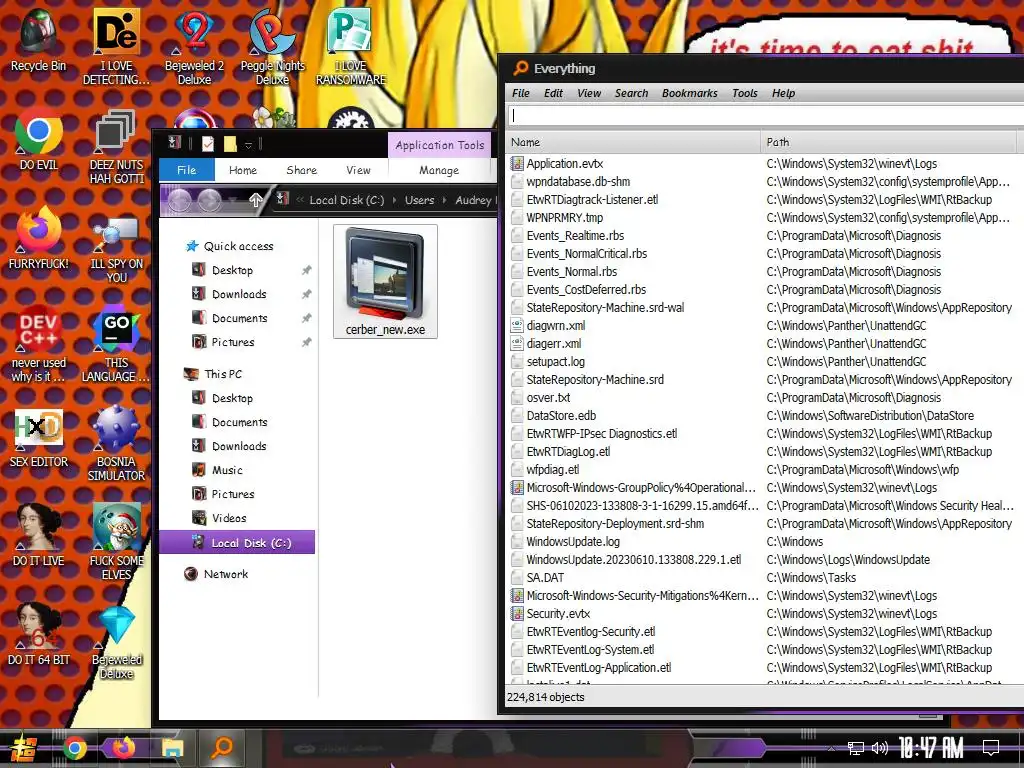Select the cerber_new.exe file thumbnail
Viewport: 1024px width, 768px height.
tap(385, 281)
